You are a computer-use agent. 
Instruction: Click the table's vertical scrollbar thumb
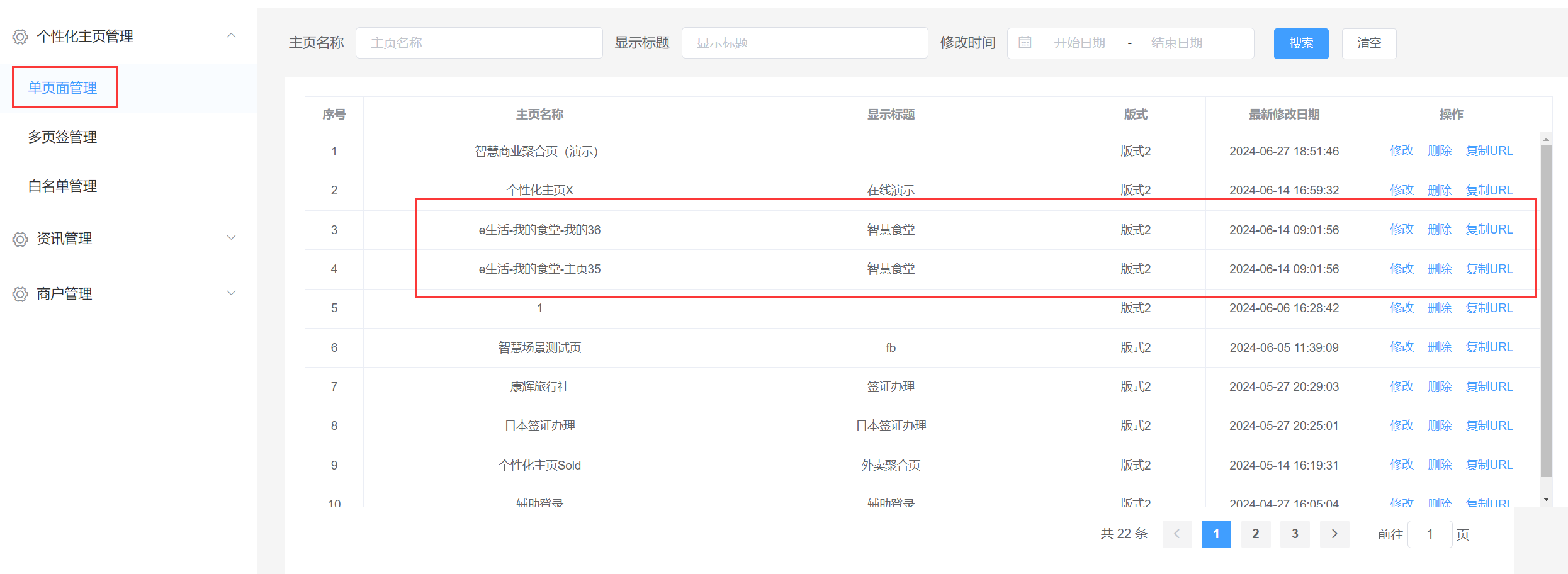point(1546,308)
